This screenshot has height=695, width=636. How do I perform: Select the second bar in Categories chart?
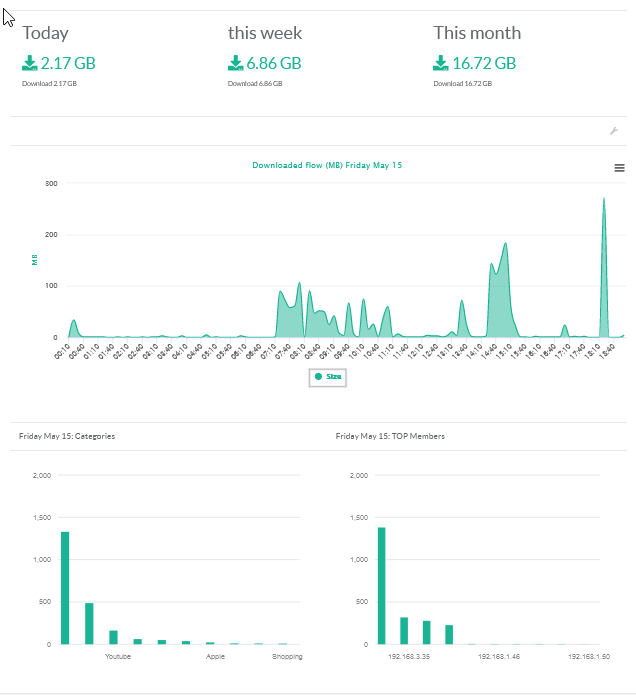click(x=89, y=624)
